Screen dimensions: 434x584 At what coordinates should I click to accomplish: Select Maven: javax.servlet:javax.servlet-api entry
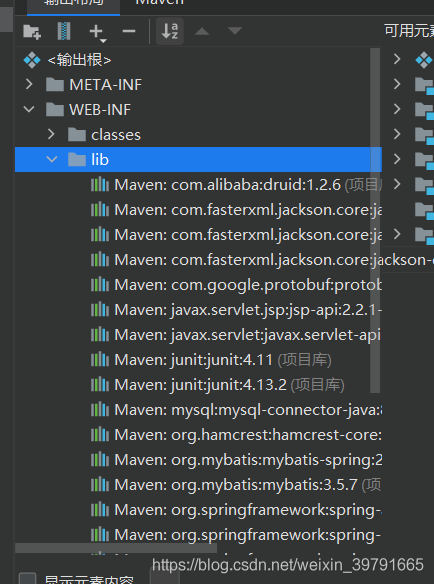tap(248, 334)
